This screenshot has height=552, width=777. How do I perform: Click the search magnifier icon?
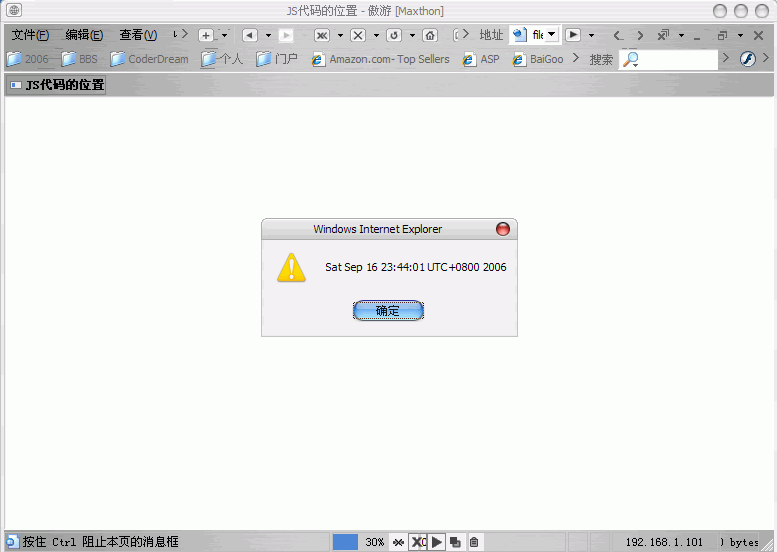click(630, 59)
